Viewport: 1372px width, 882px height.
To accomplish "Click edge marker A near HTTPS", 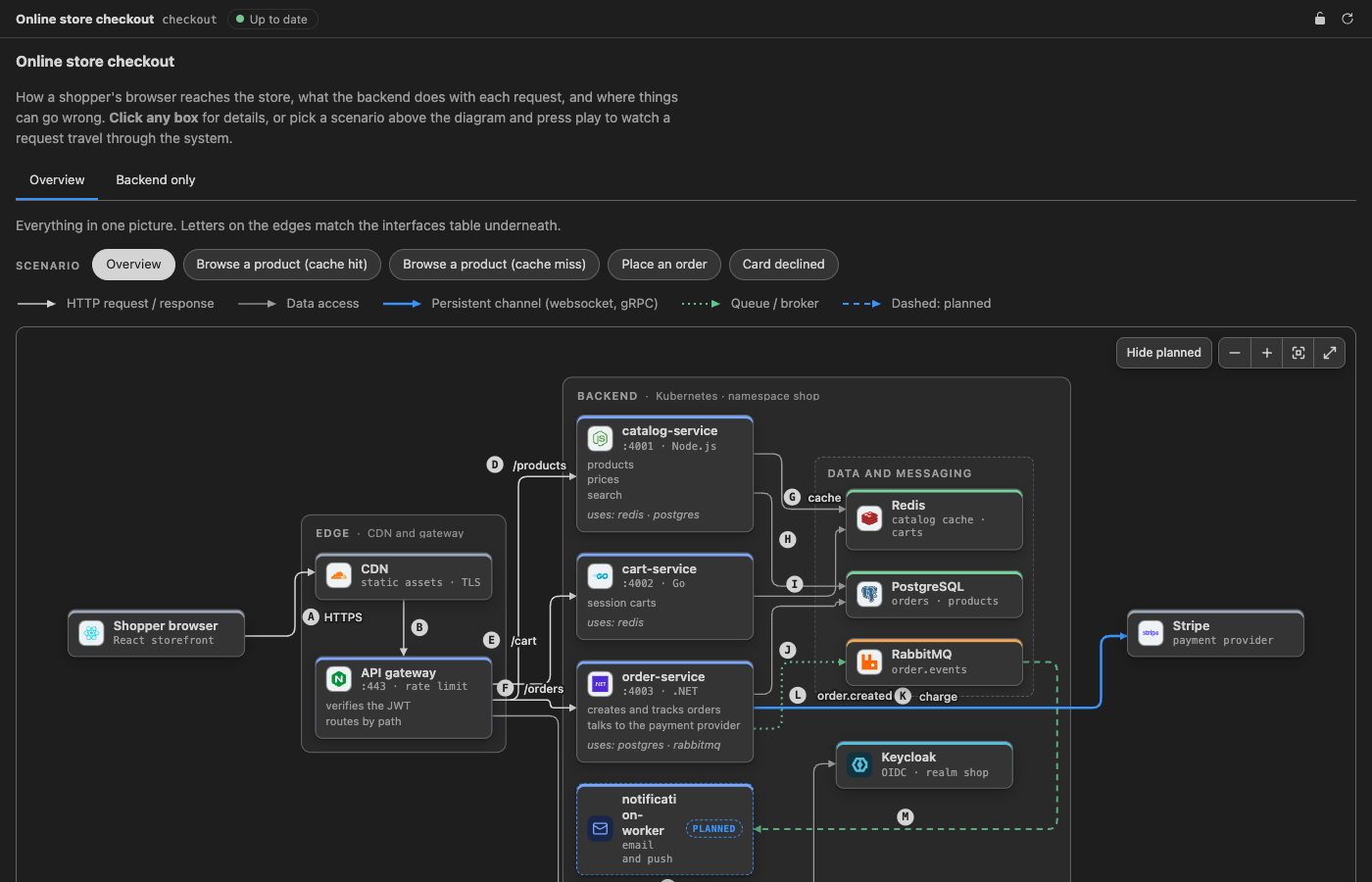I will pyautogui.click(x=311, y=617).
